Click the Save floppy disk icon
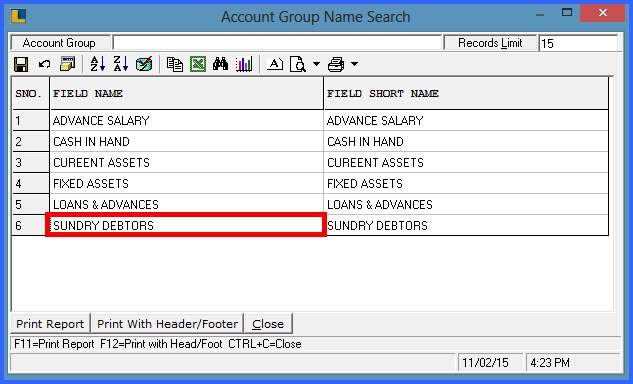This screenshot has width=633, height=384. click(21, 64)
